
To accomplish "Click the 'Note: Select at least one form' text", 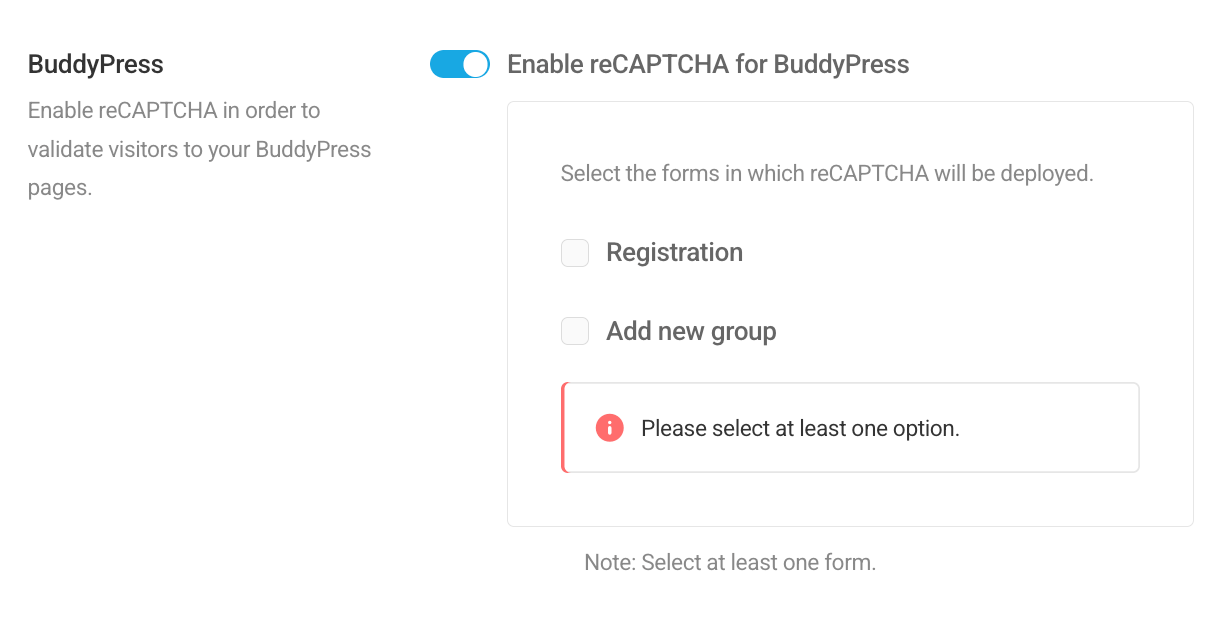I will (729, 562).
